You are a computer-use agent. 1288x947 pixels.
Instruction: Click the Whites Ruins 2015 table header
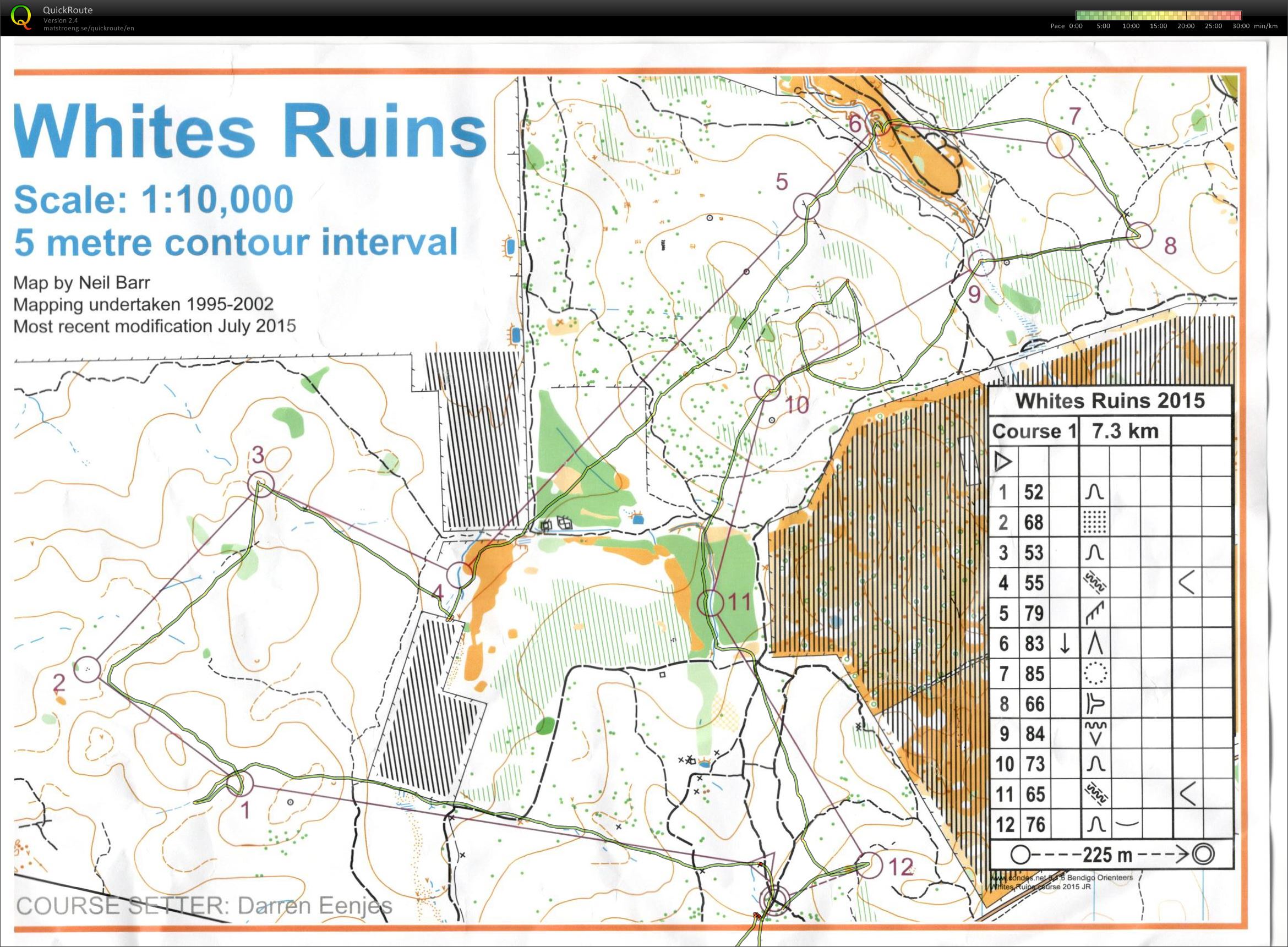click(x=1110, y=401)
